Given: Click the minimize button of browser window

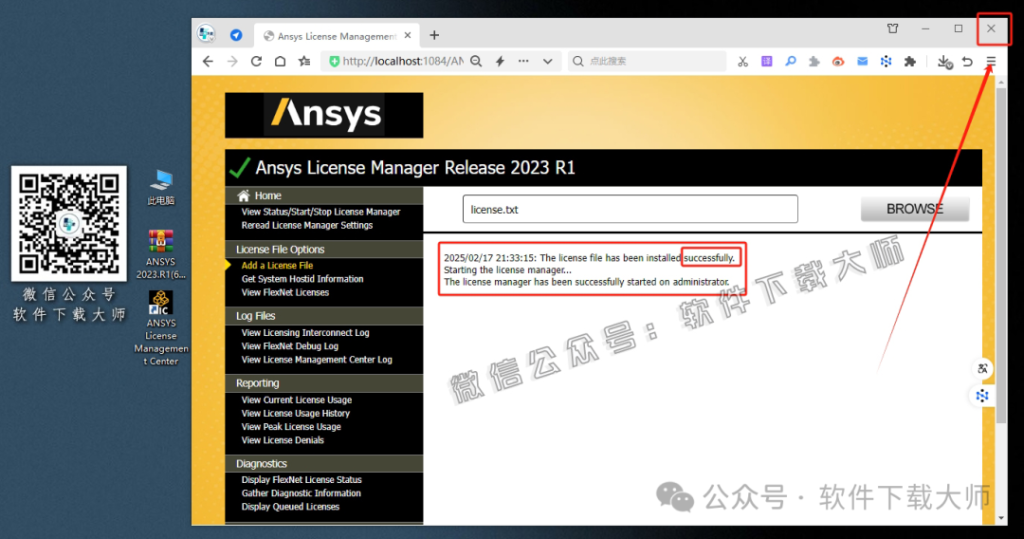Looking at the screenshot, I should (925, 29).
